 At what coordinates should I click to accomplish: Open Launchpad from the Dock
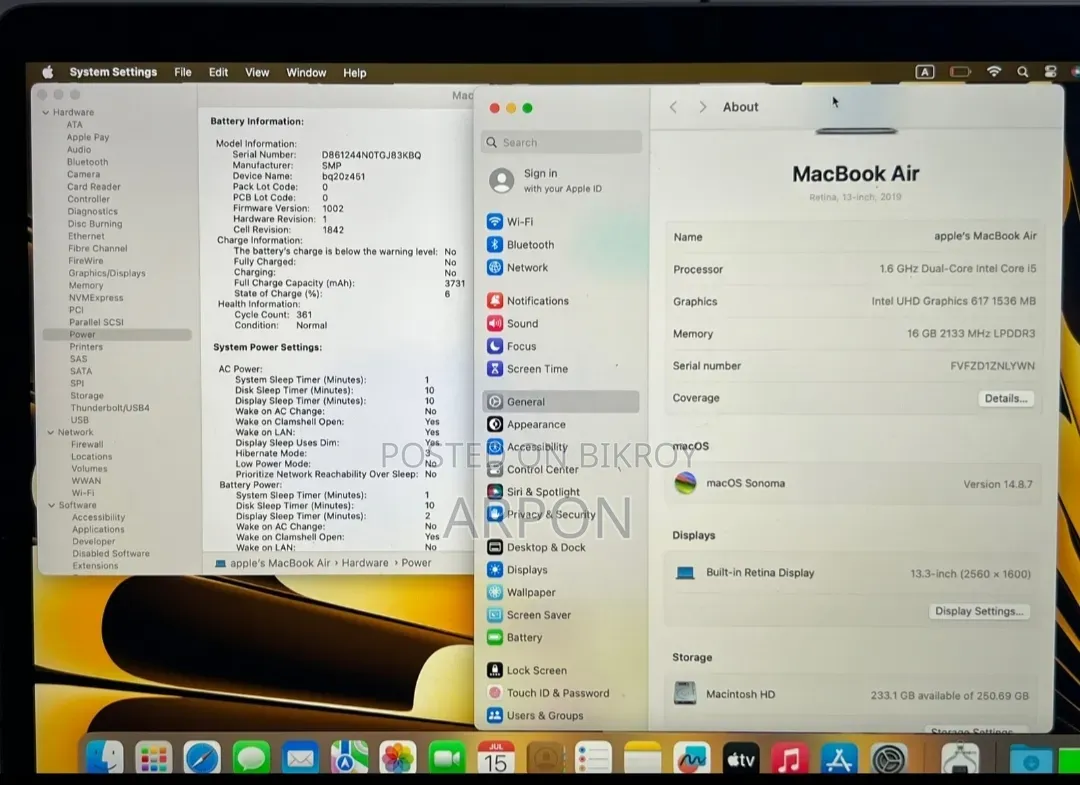click(x=153, y=759)
